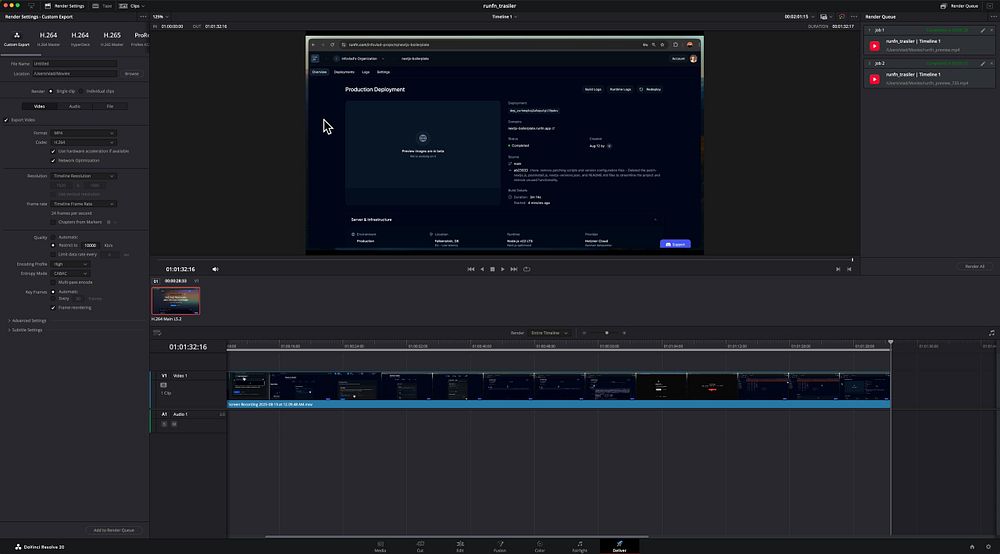The height and width of the screenshot is (554, 1000).
Task: Toggle Use hardware acceleration if available
Action: [53, 151]
